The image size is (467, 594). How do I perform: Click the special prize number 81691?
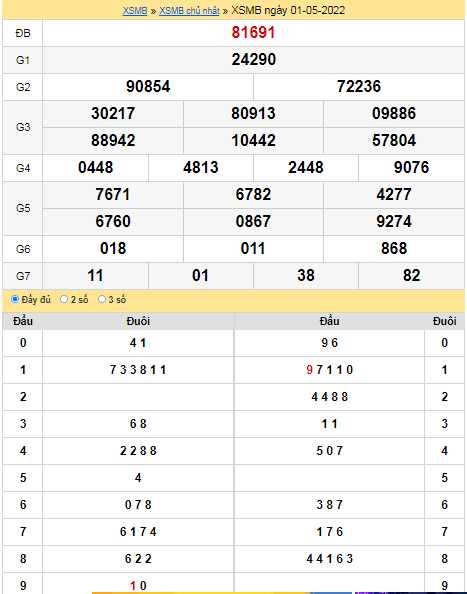coord(253,33)
